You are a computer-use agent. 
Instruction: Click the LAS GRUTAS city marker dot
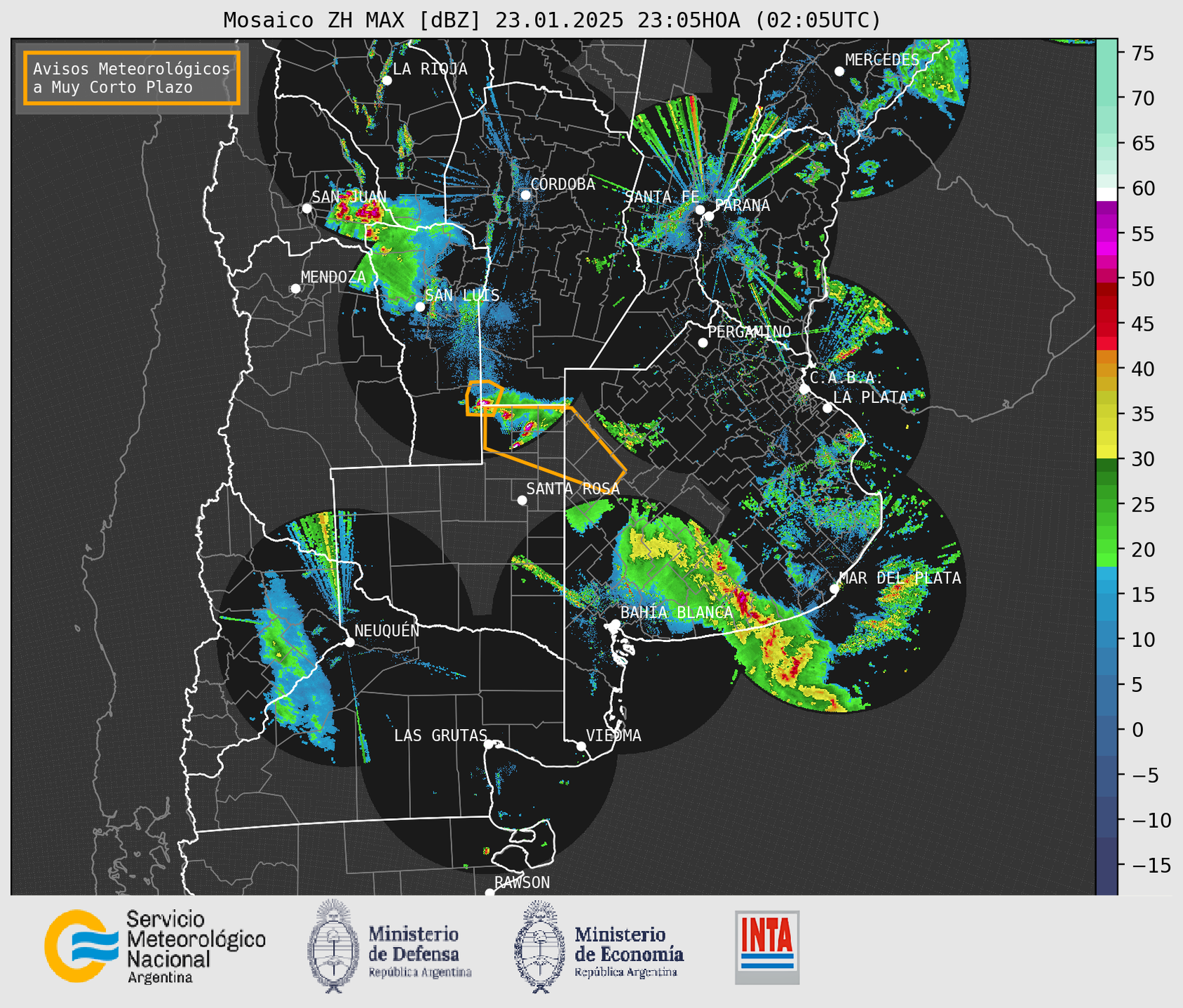click(489, 744)
